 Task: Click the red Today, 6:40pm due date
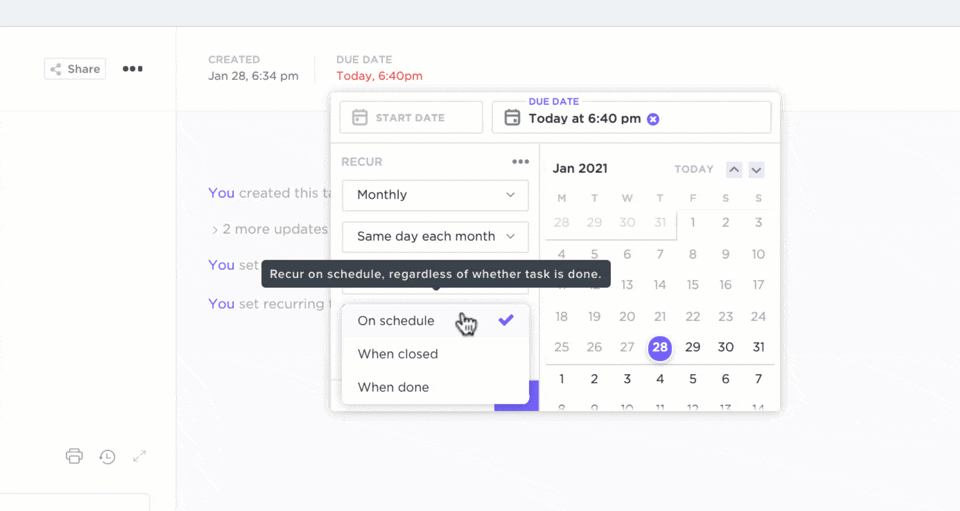coord(379,76)
